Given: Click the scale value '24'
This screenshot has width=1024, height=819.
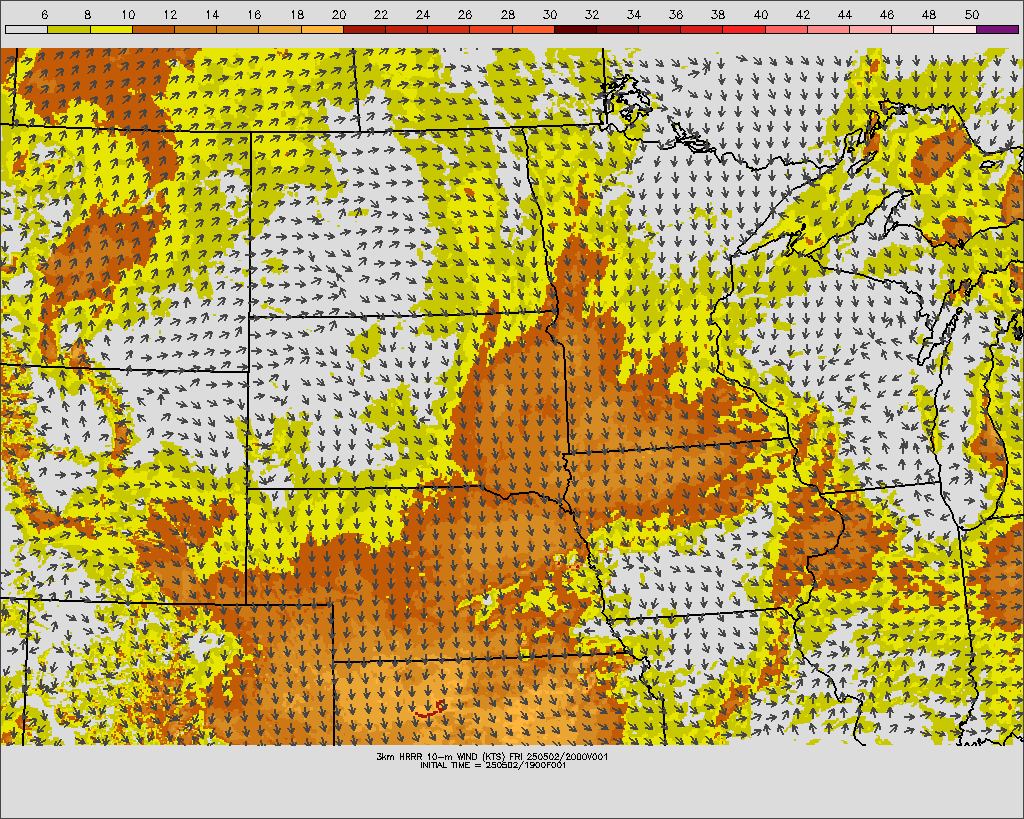Looking at the screenshot, I should coord(423,14).
